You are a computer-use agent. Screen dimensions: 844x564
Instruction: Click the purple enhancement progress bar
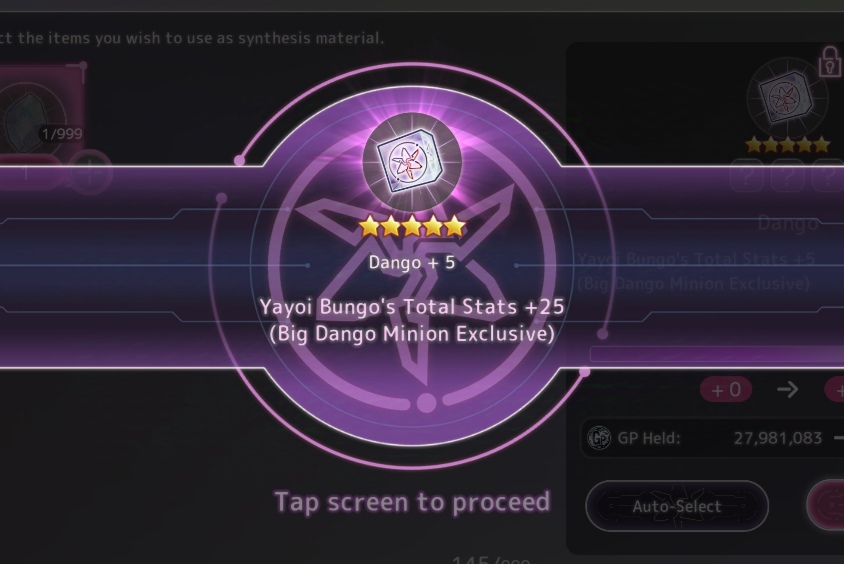tap(717, 354)
